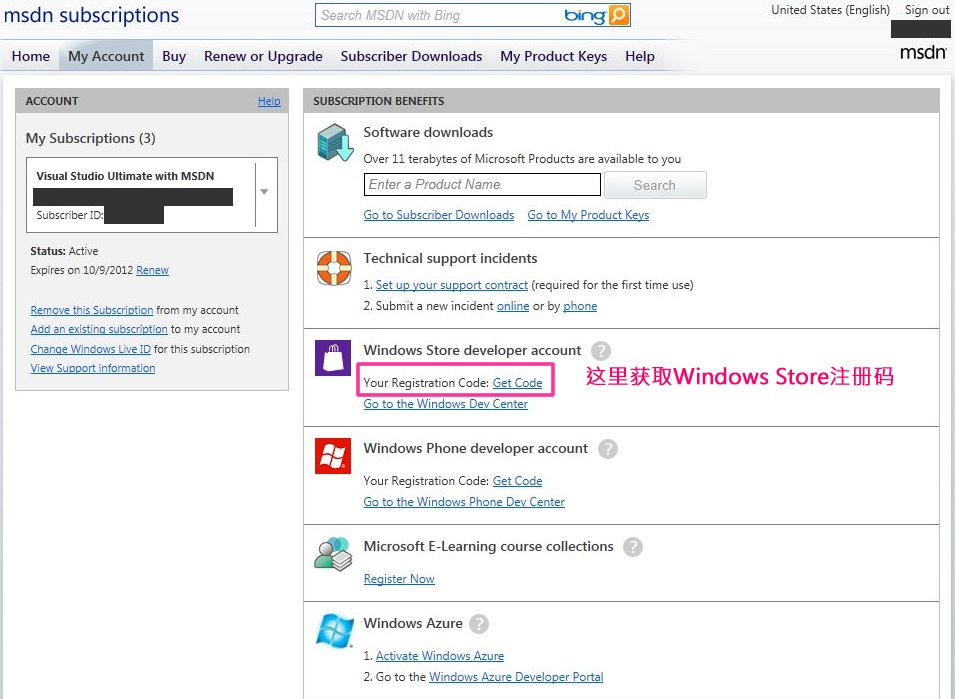Click Set up your support contract link
This screenshot has height=699, width=955.
[451, 285]
